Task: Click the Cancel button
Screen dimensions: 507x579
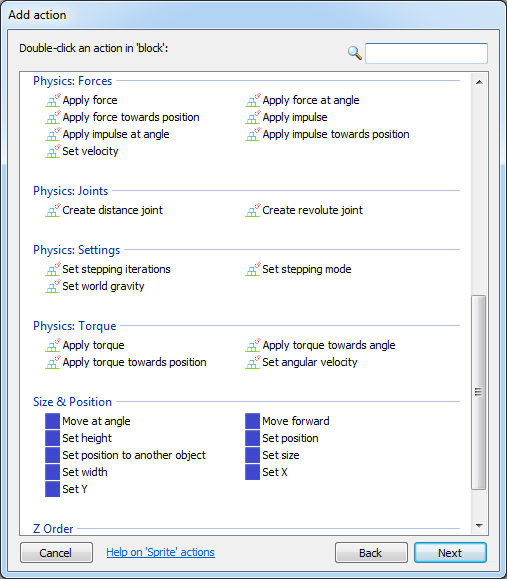Action: [56, 552]
